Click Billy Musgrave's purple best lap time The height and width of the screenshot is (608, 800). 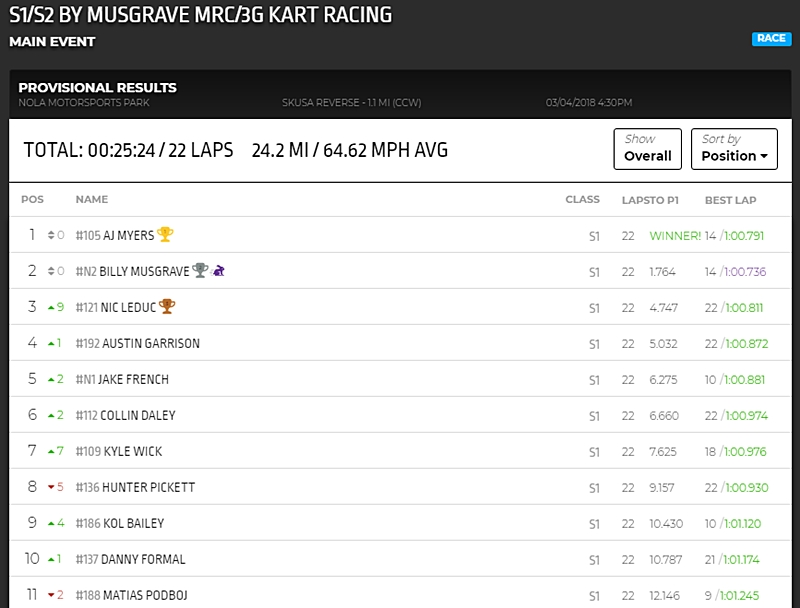coord(742,271)
